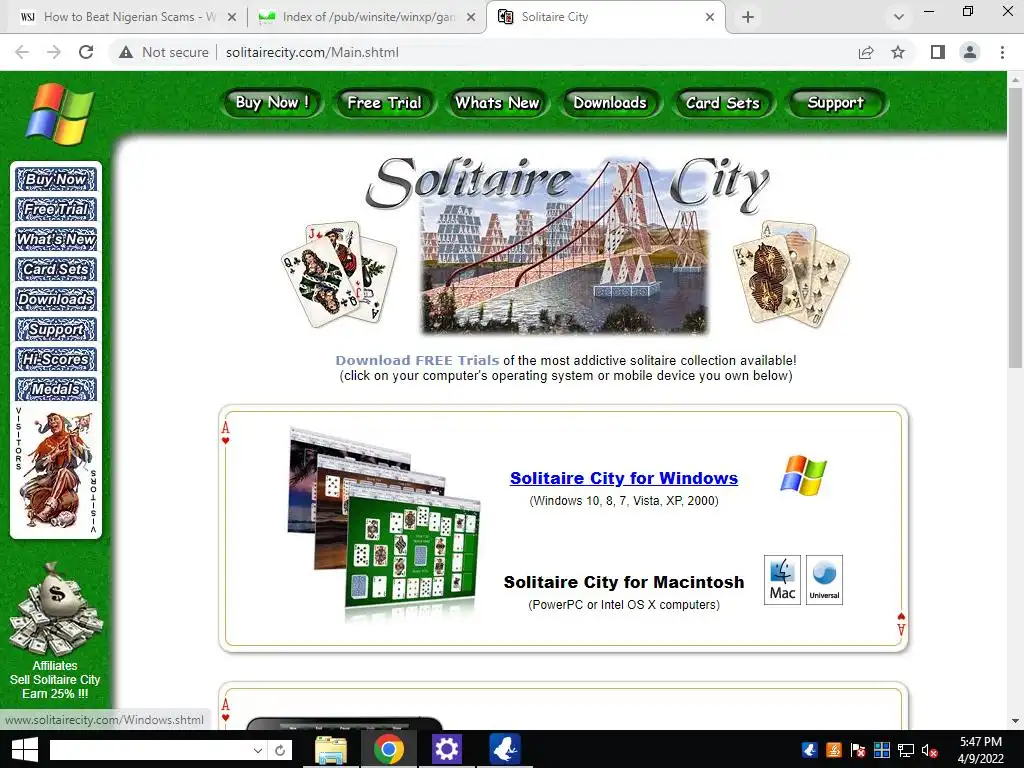Open the Chrome profile avatar menu
Viewport: 1024px width, 768px height.
(x=970, y=52)
